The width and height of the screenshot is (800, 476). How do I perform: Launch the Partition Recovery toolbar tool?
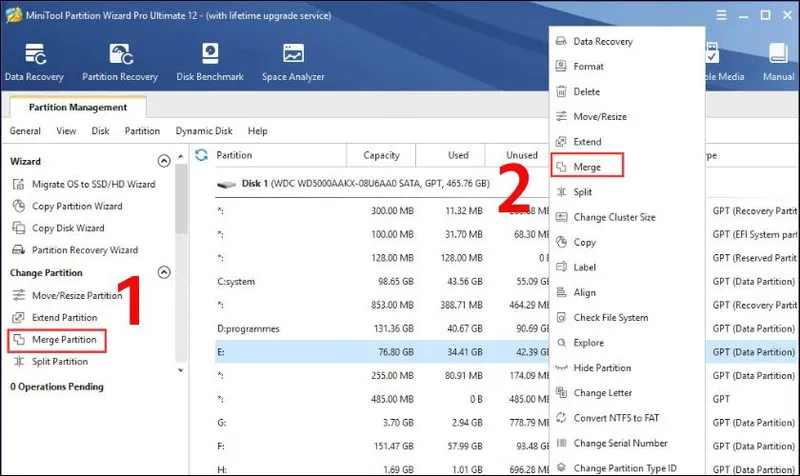tap(120, 62)
